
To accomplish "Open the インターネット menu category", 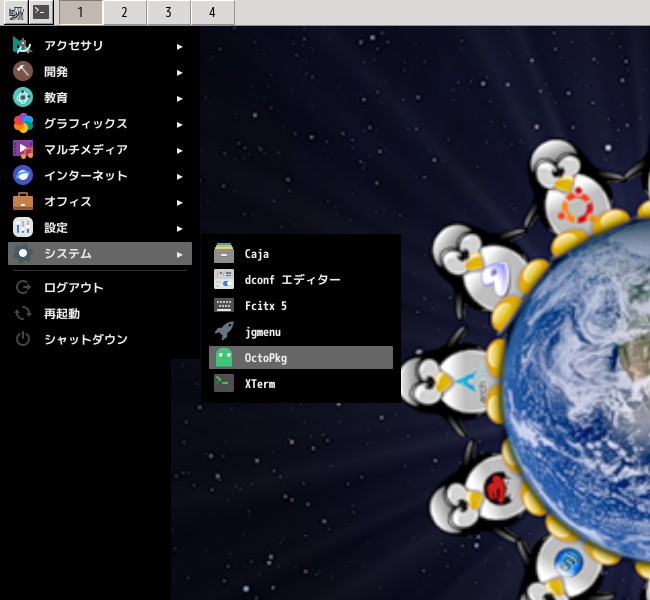I will tap(100, 175).
